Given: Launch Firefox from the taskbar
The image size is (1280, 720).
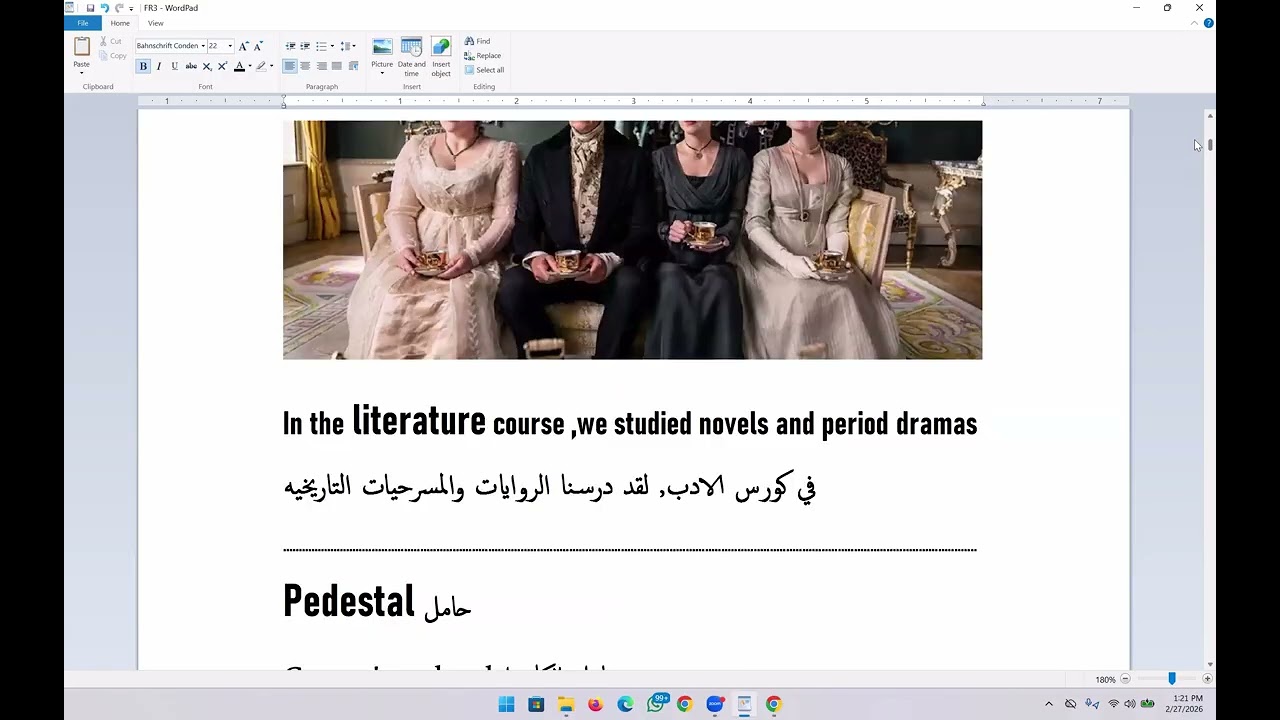Looking at the screenshot, I should [x=595, y=704].
